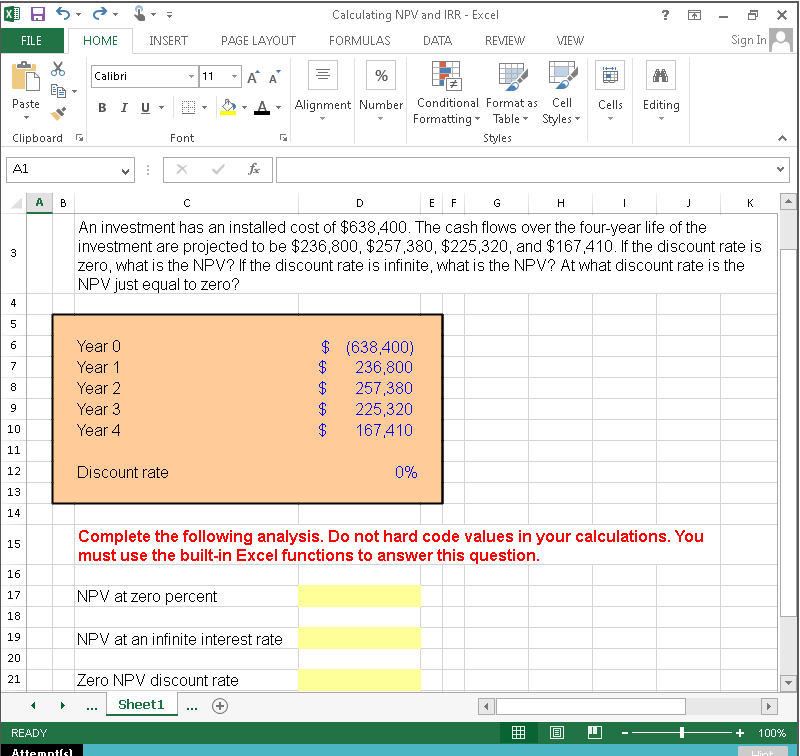This screenshot has height=756, width=800.
Task: Apply yellow Fill Color swatch
Action: point(228,107)
